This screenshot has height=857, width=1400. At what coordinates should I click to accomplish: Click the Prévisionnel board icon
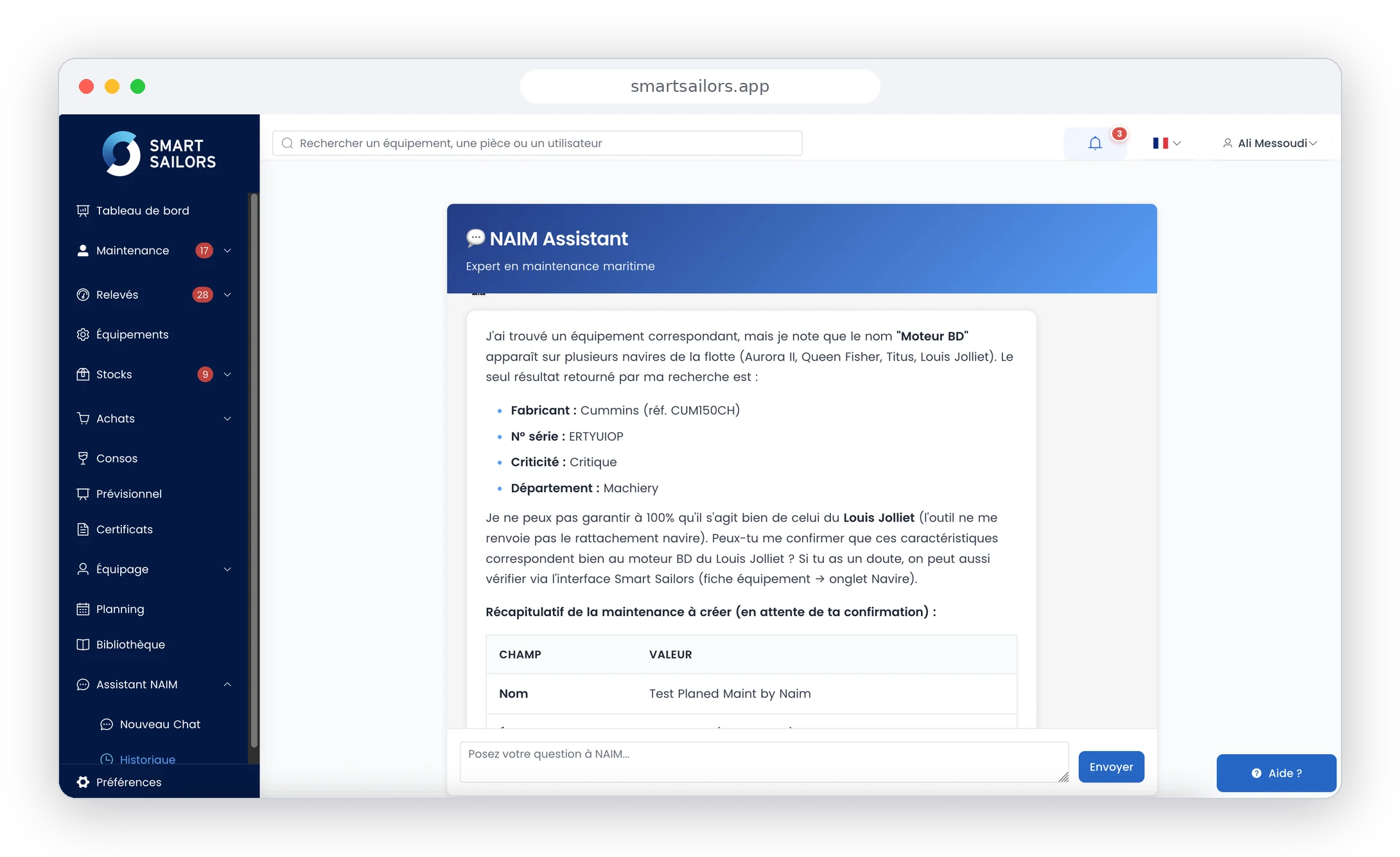pyautogui.click(x=83, y=494)
